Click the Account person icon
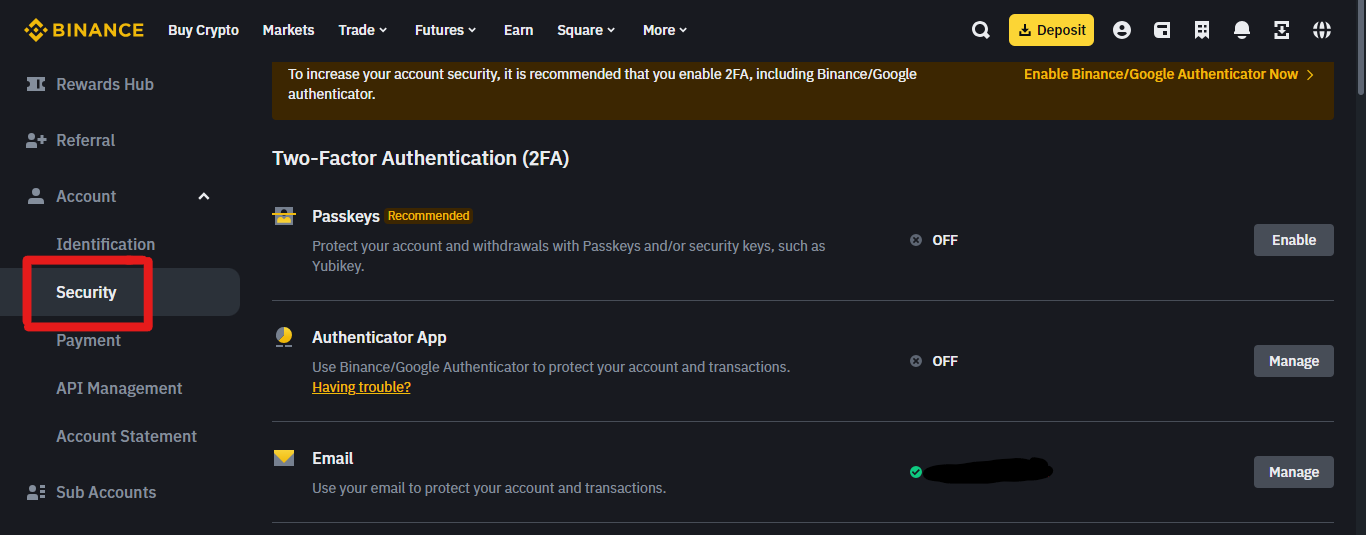This screenshot has height=535, width=1366. pyautogui.click(x=36, y=196)
